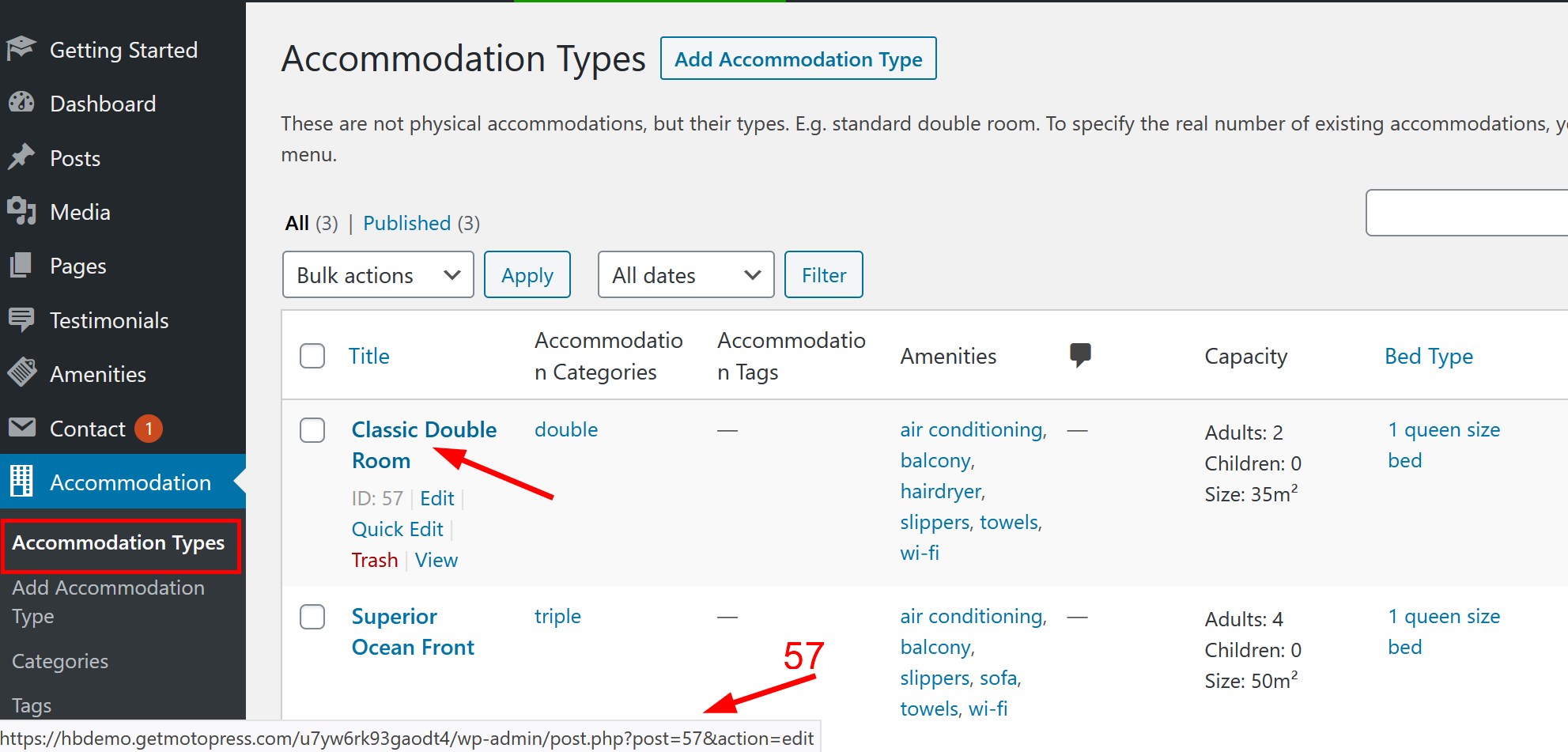Open Quick Edit for Classic Double Room
The width and height of the screenshot is (1568, 752).
point(397,528)
